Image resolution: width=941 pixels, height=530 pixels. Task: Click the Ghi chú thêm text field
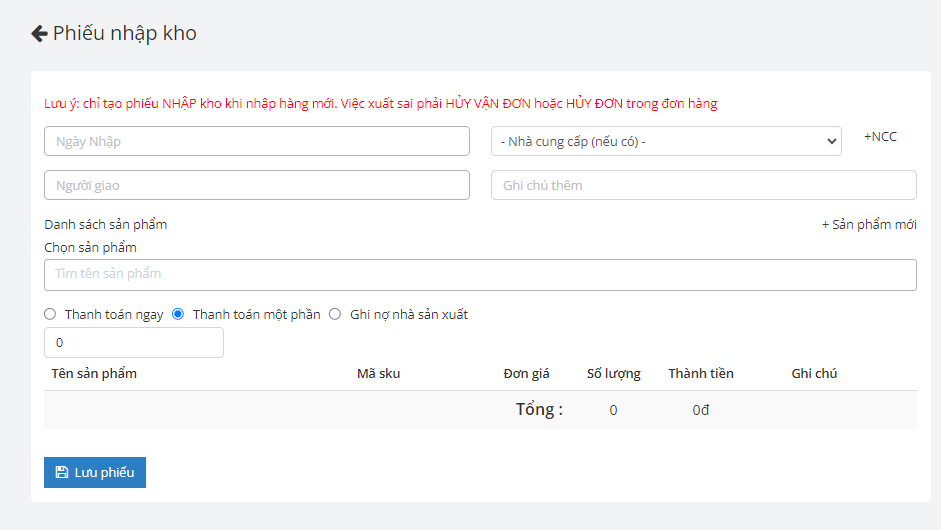pyautogui.click(x=703, y=185)
